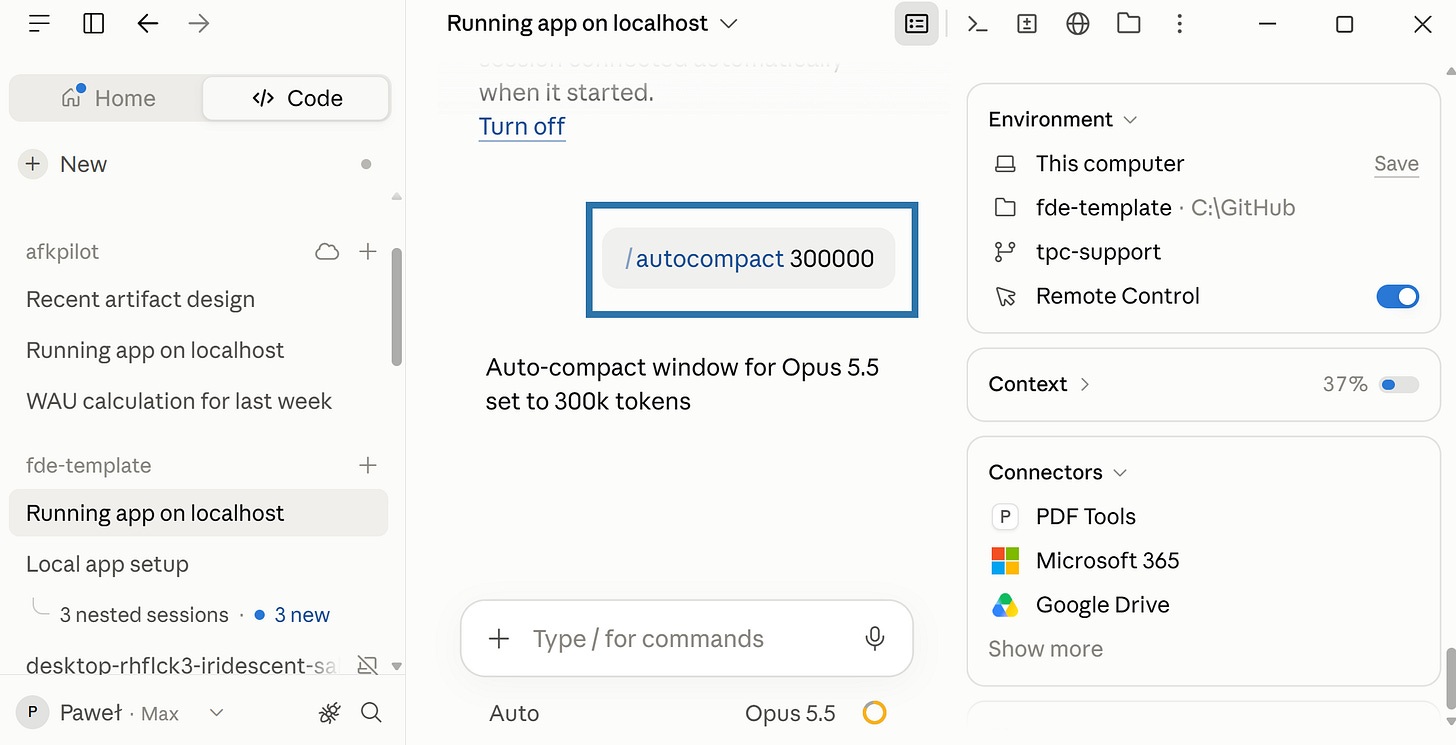Open search from the sidebar footer
Screen dimensions: 1456x745
[371, 713]
